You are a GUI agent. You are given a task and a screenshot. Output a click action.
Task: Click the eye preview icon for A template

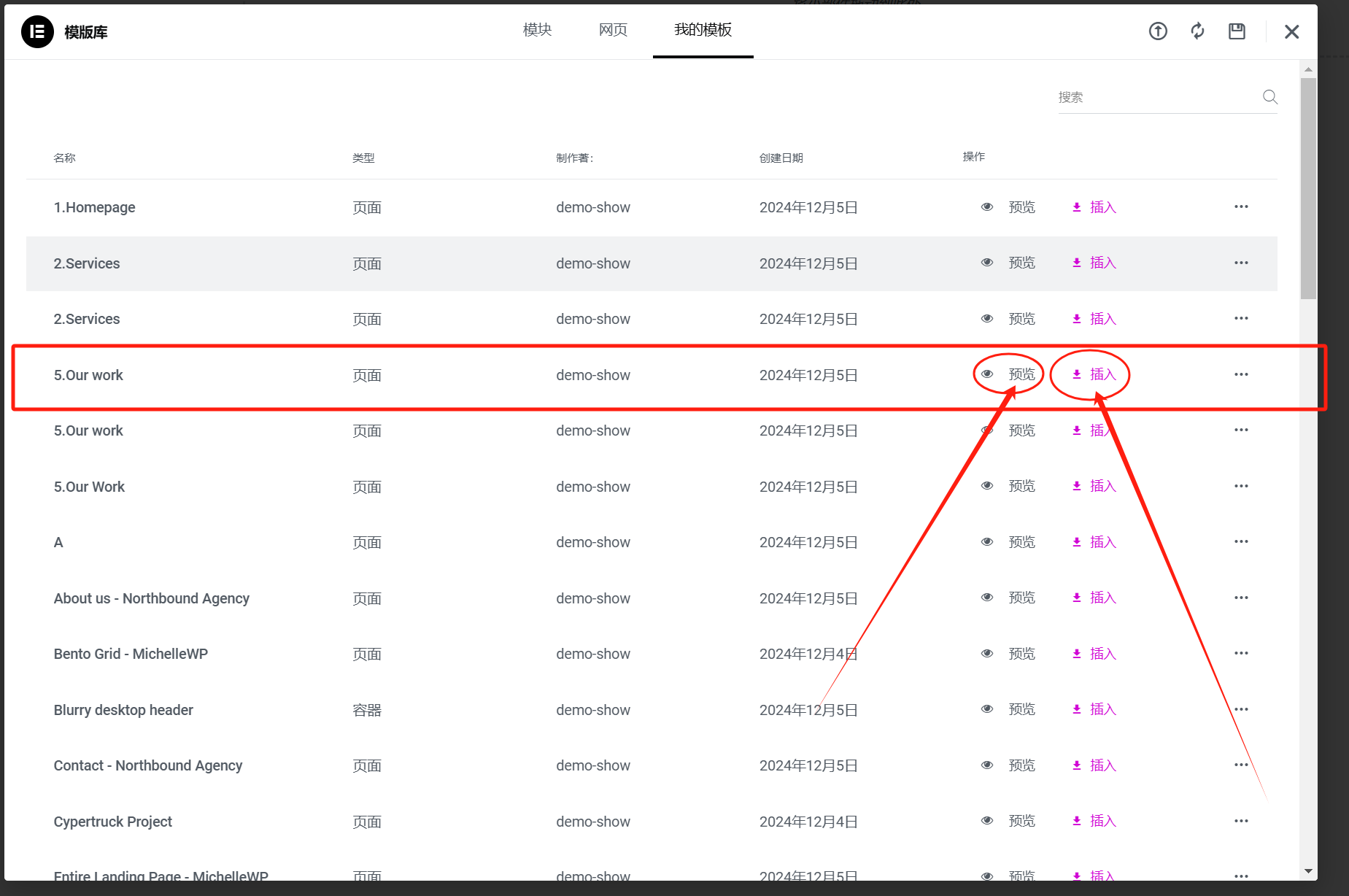click(986, 541)
